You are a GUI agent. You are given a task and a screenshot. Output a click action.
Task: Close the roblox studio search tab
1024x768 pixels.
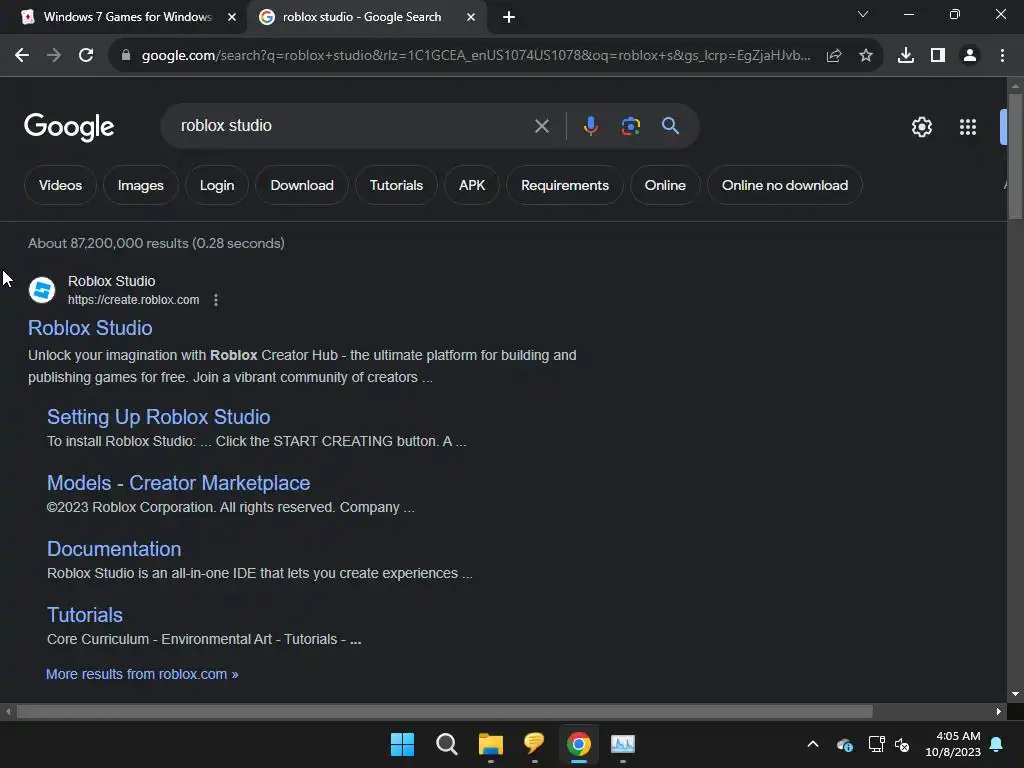[471, 17]
